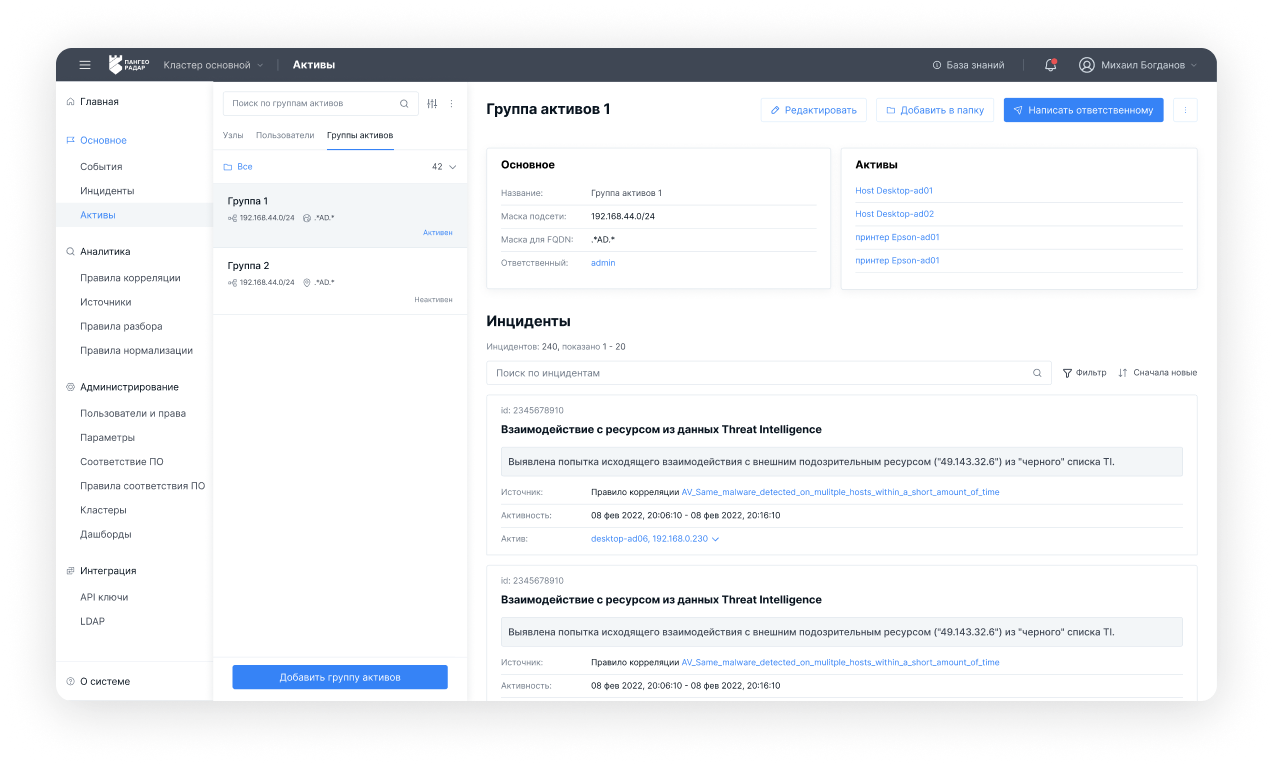Click the Поиск по инцидентам input field

760,373
